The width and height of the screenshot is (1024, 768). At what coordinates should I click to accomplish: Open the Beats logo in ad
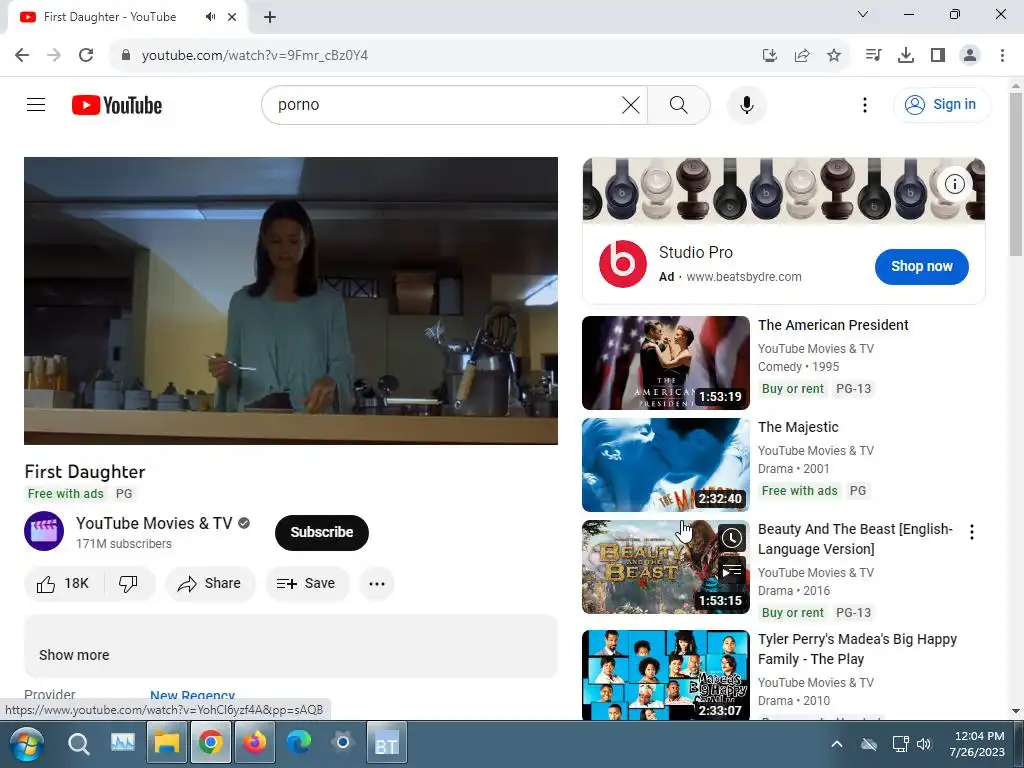point(622,264)
